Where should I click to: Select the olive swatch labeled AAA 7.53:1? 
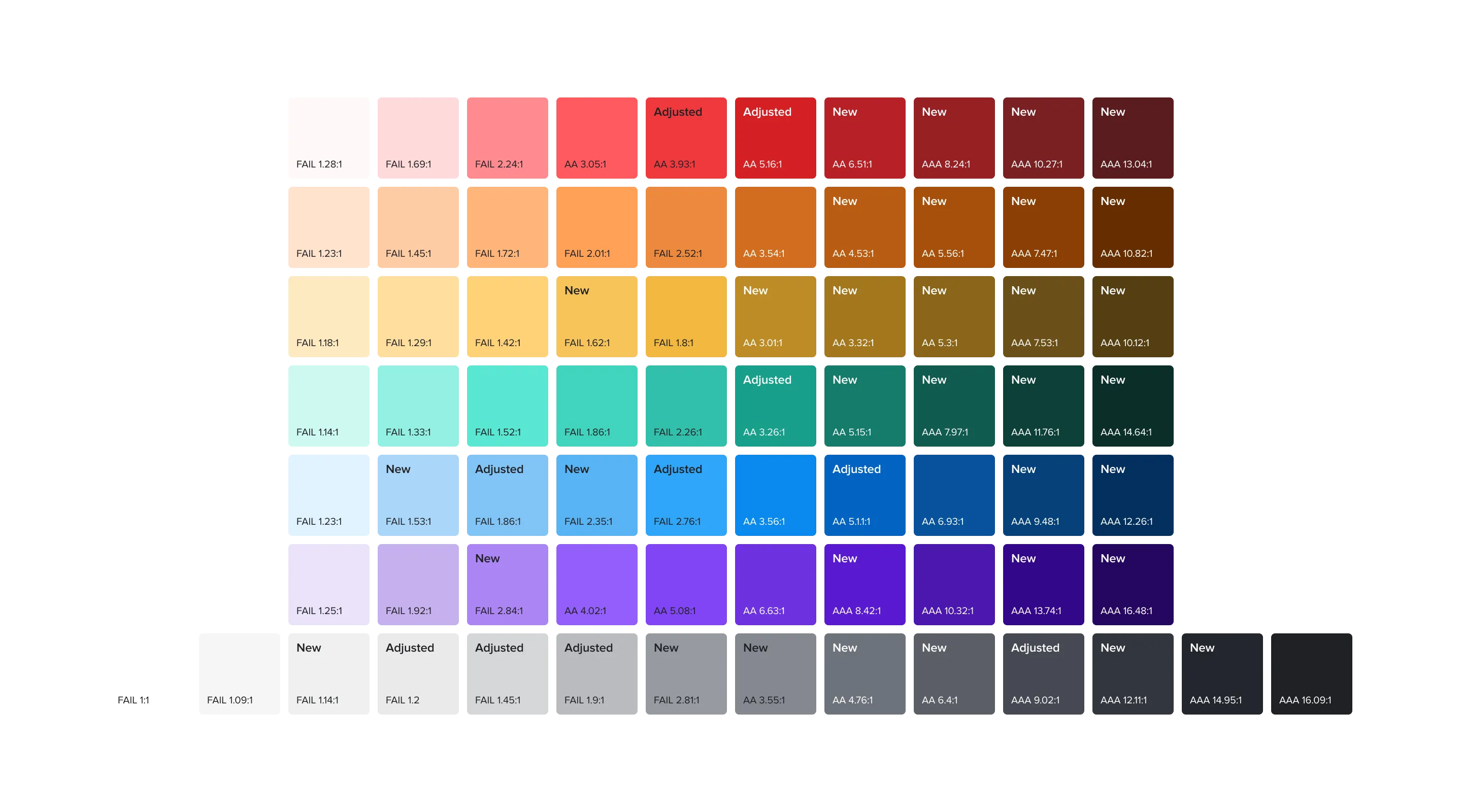[x=1043, y=316]
